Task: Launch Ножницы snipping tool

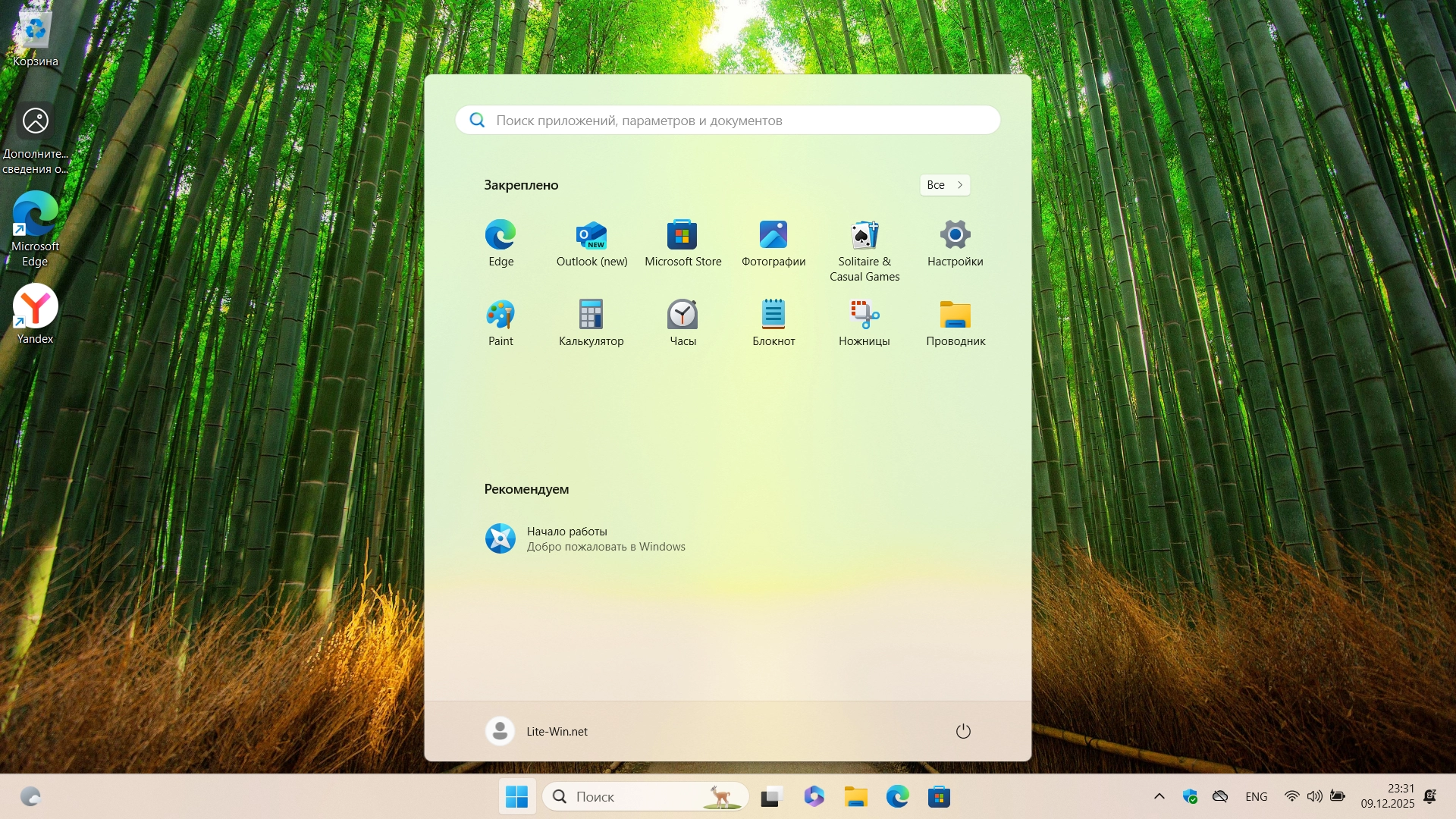Action: tap(864, 322)
